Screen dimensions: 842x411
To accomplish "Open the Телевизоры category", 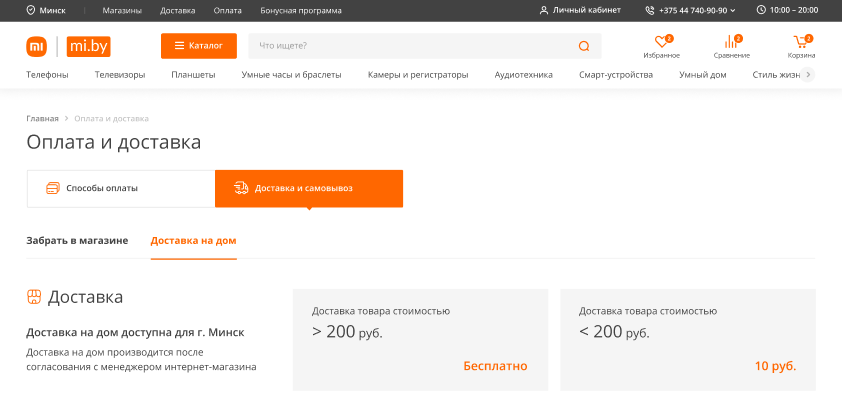I will (120, 75).
